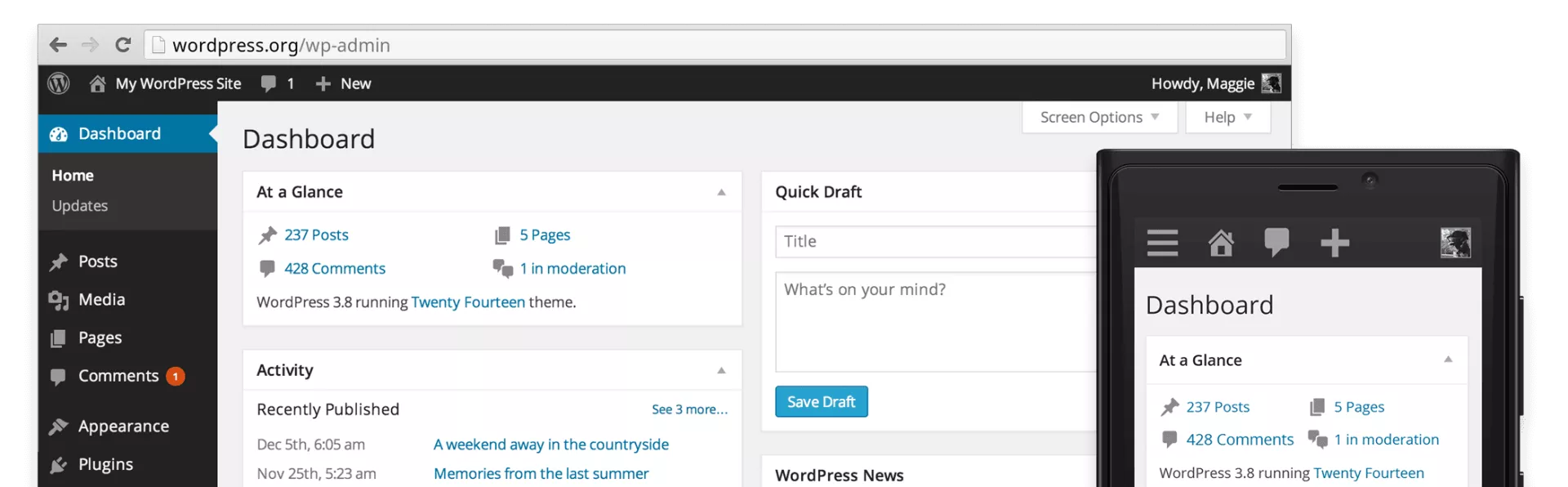The width and height of the screenshot is (1568, 487).
Task: Tap the home icon on the phone toolbar
Action: 1221,243
